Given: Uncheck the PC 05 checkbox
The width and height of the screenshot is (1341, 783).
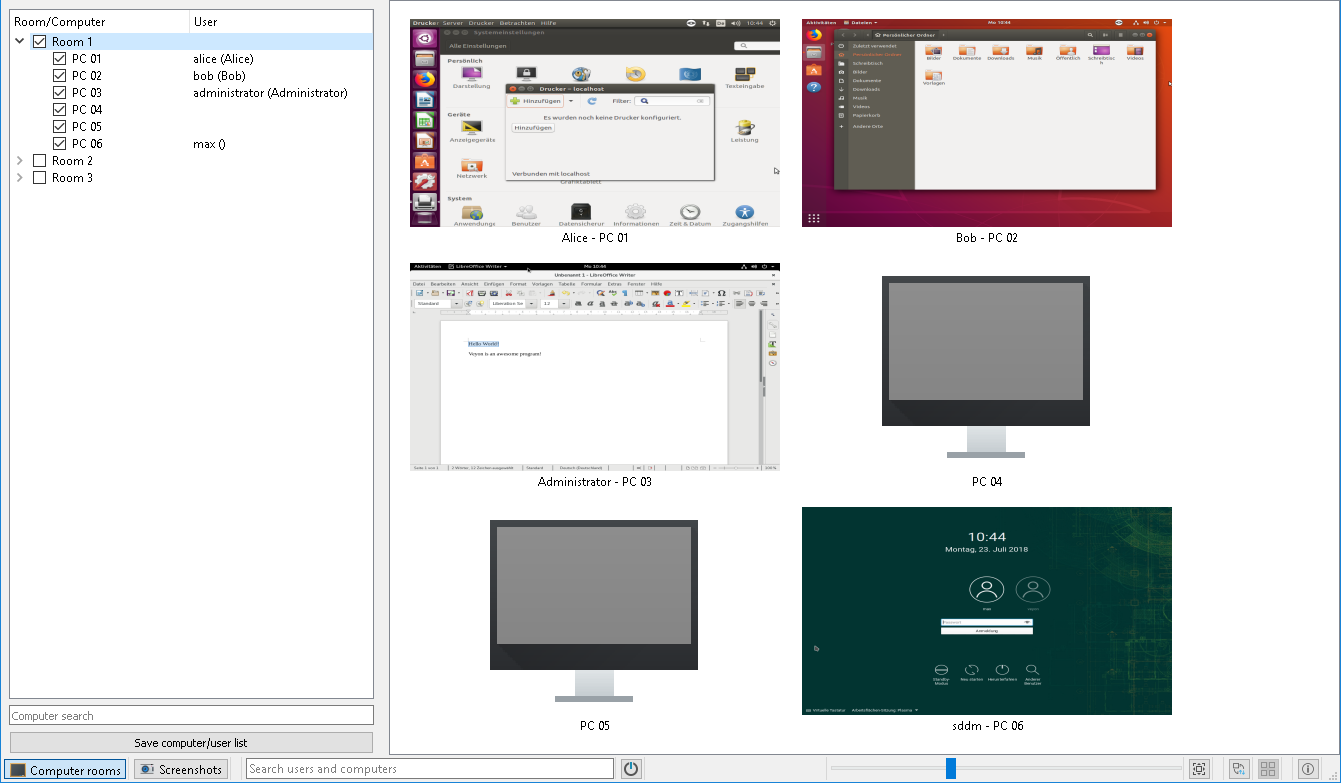Looking at the screenshot, I should [x=57, y=126].
